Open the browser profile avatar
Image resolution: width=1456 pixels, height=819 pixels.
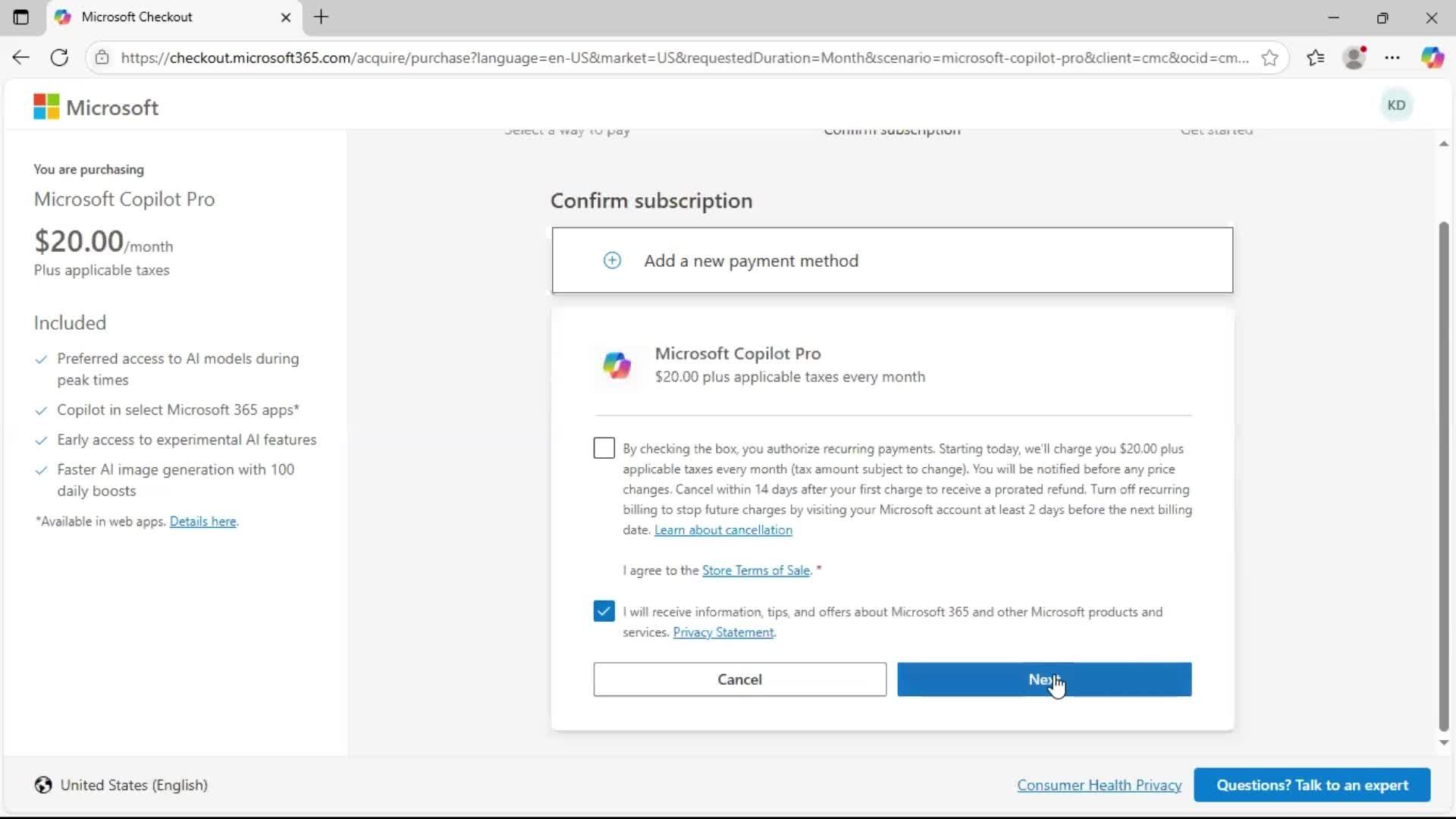click(x=1354, y=58)
